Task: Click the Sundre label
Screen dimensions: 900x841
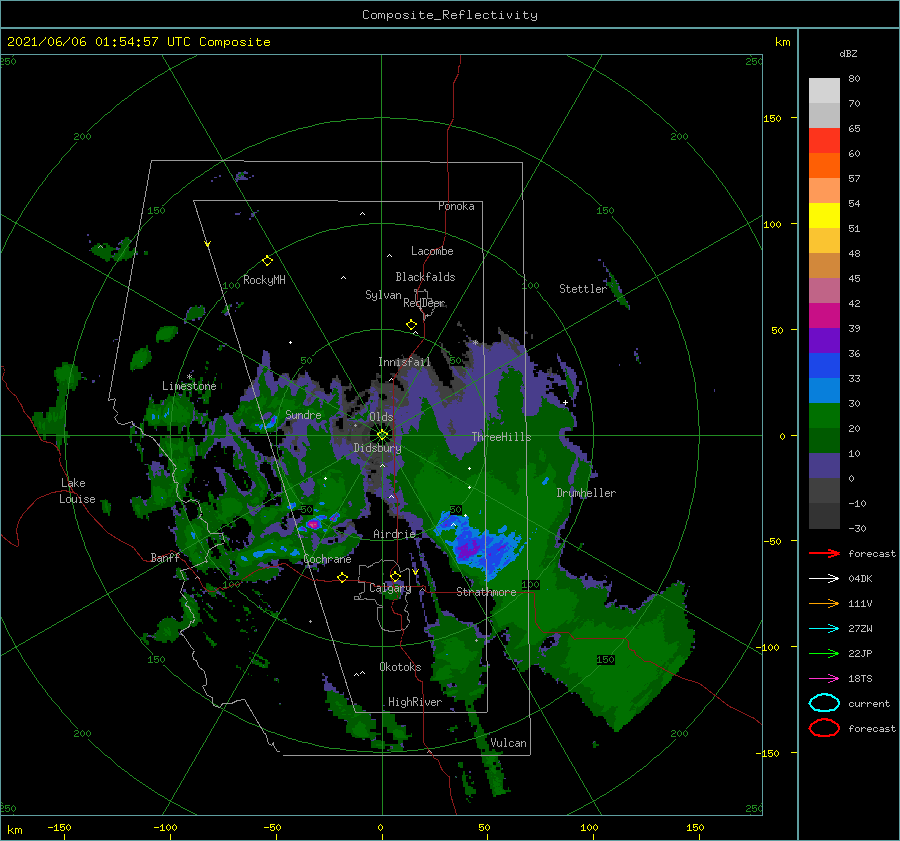Action: pos(303,414)
